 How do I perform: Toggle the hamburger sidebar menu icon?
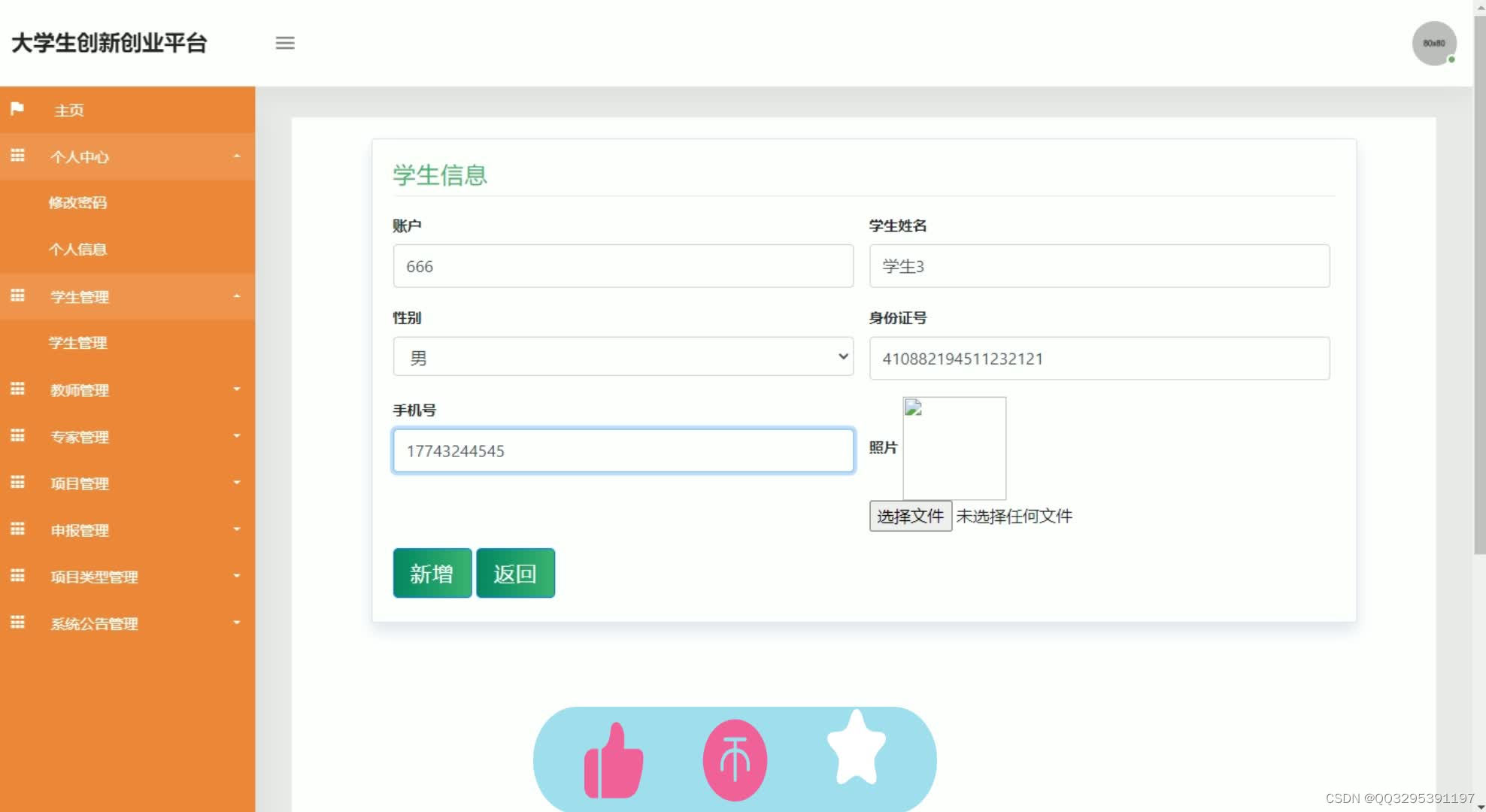point(285,43)
